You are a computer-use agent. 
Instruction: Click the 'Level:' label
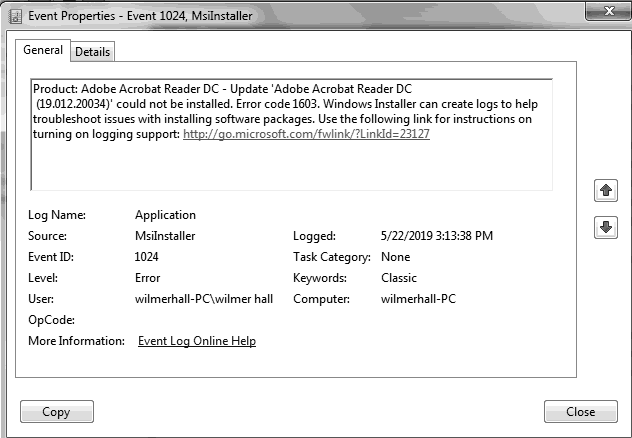tap(43, 278)
